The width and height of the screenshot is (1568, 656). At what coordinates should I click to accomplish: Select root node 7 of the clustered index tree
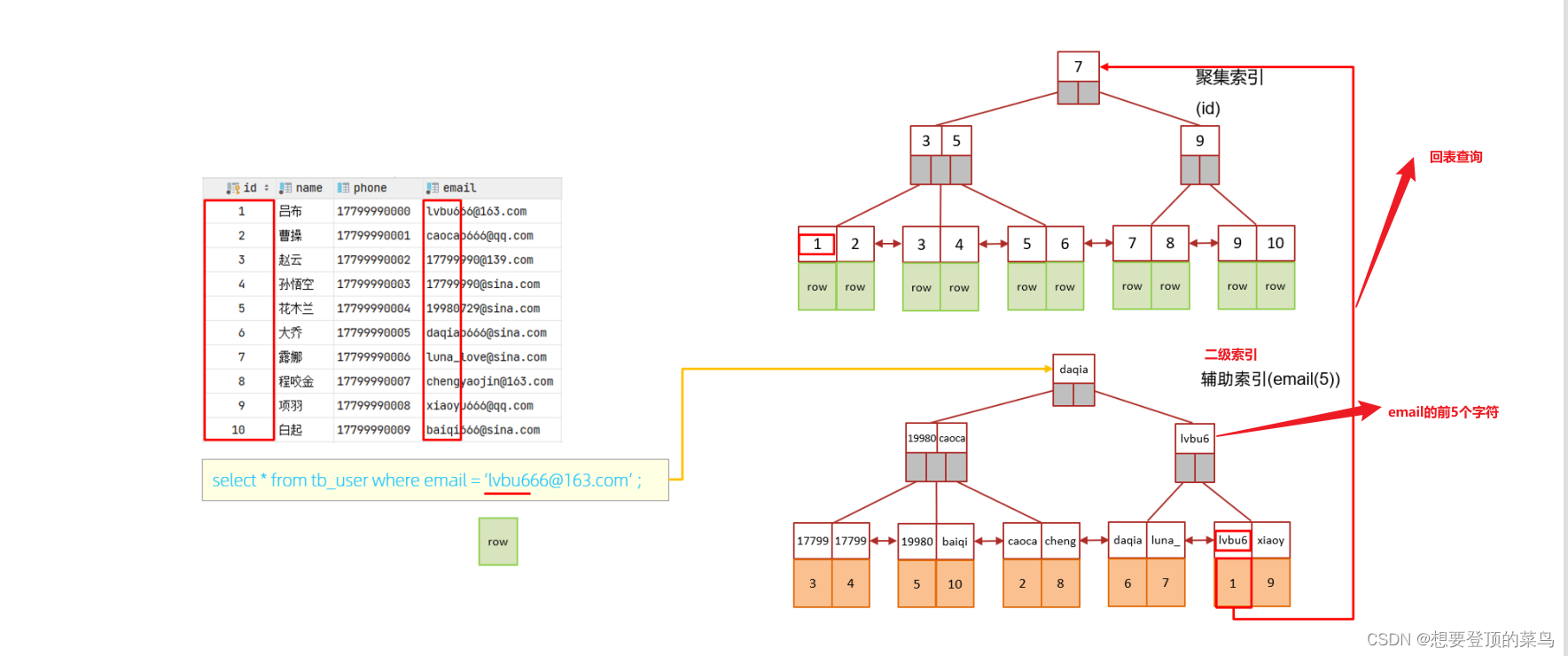click(x=1078, y=66)
